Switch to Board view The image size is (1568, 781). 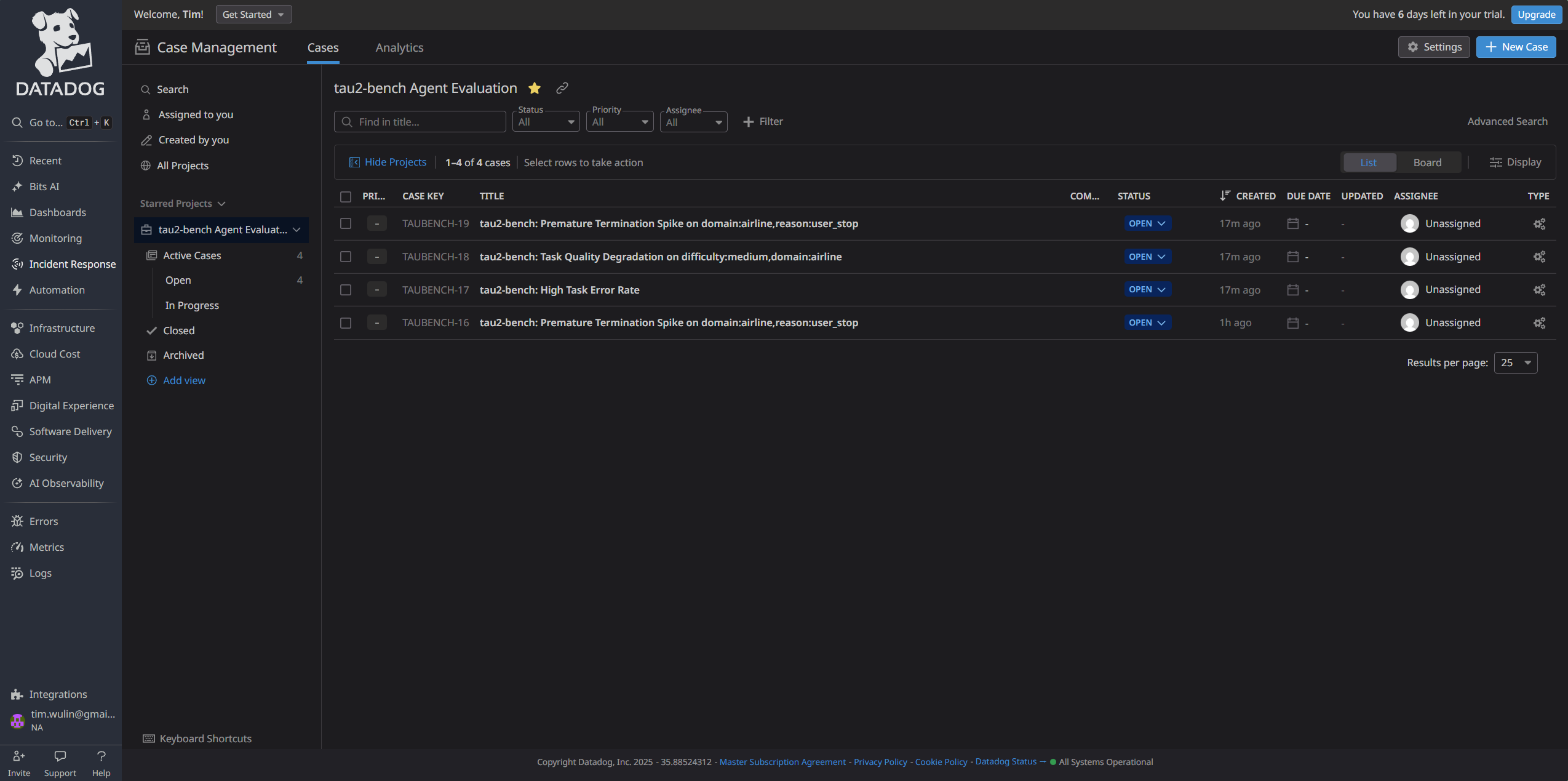[1427, 162]
